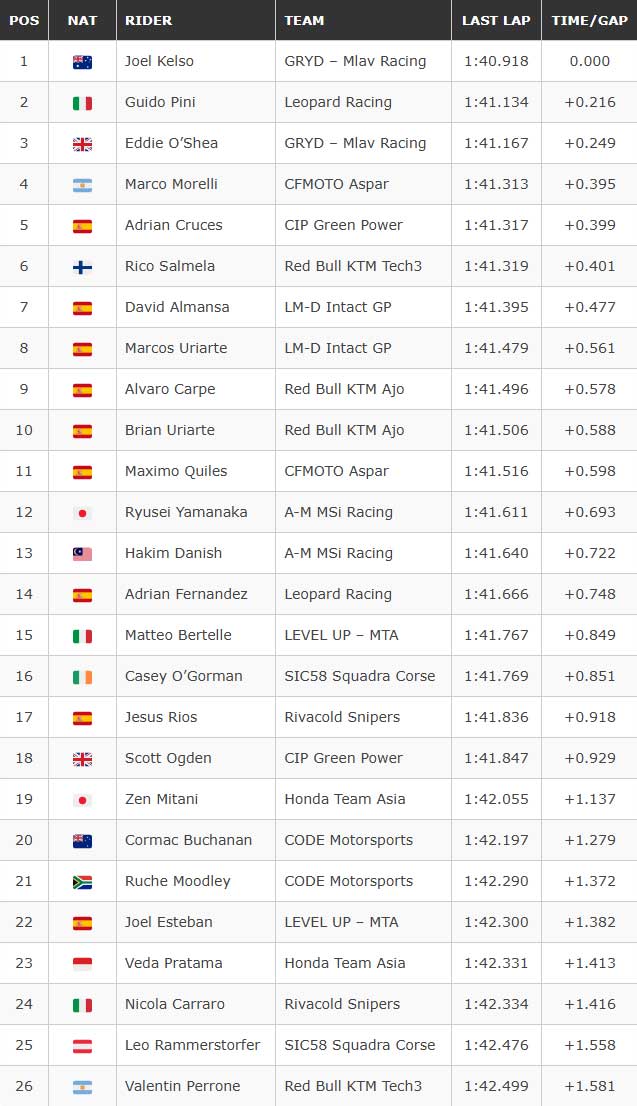Click the TEAM column header
The width and height of the screenshot is (637, 1106).
pyautogui.click(x=363, y=20)
